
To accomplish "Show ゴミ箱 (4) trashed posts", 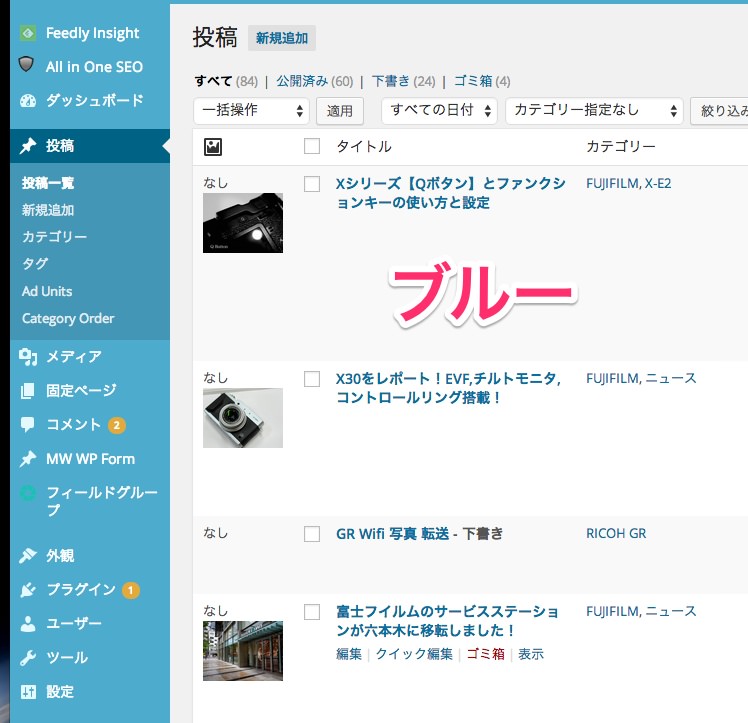I will click(482, 82).
